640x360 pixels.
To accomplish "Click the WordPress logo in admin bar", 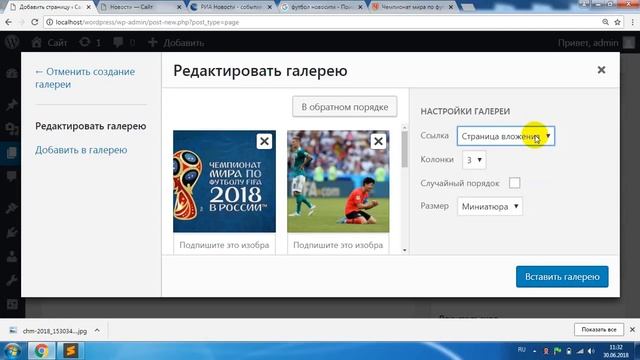I will click(x=12, y=42).
